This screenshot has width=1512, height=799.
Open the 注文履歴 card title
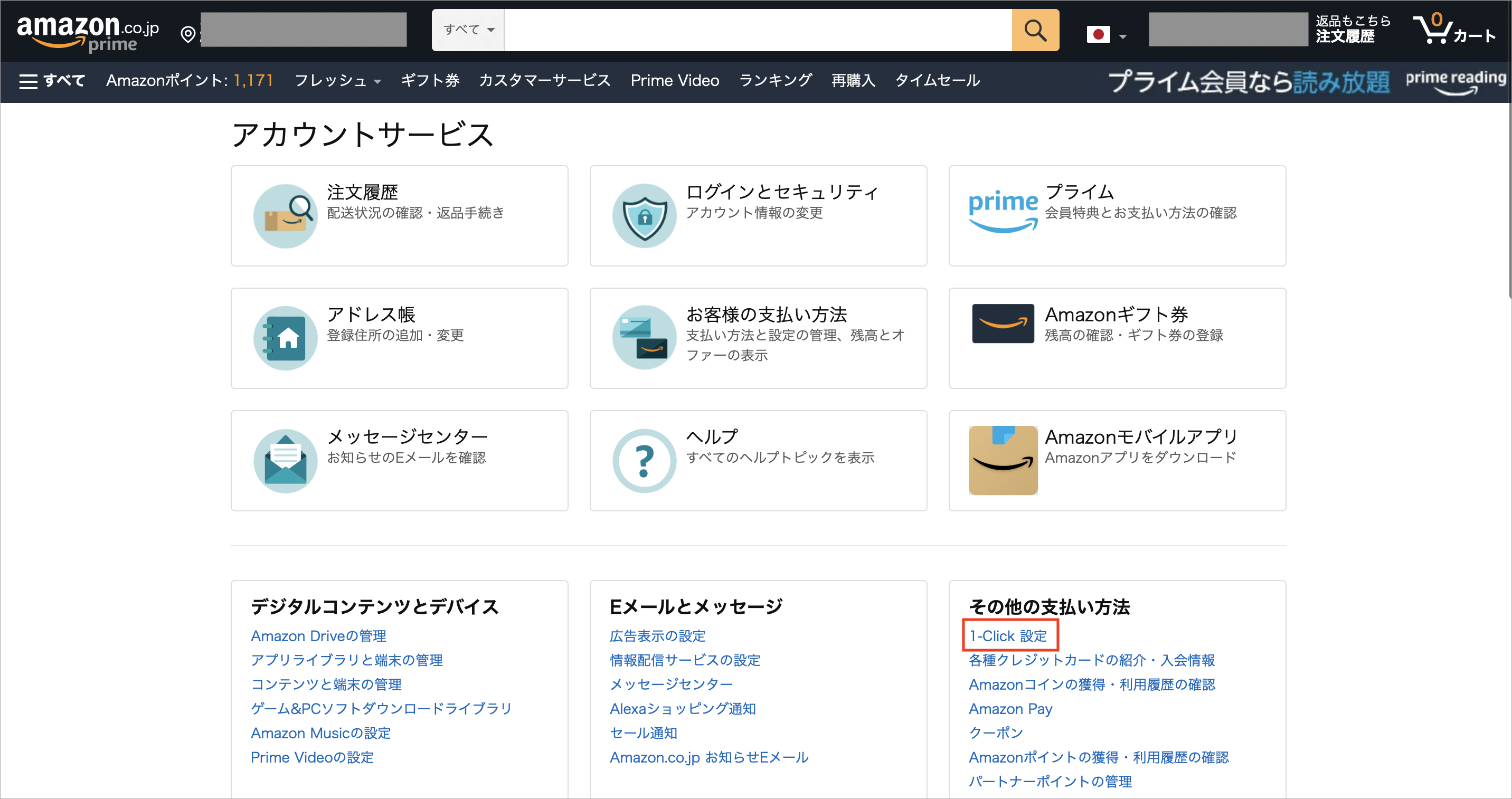pyautogui.click(x=362, y=193)
